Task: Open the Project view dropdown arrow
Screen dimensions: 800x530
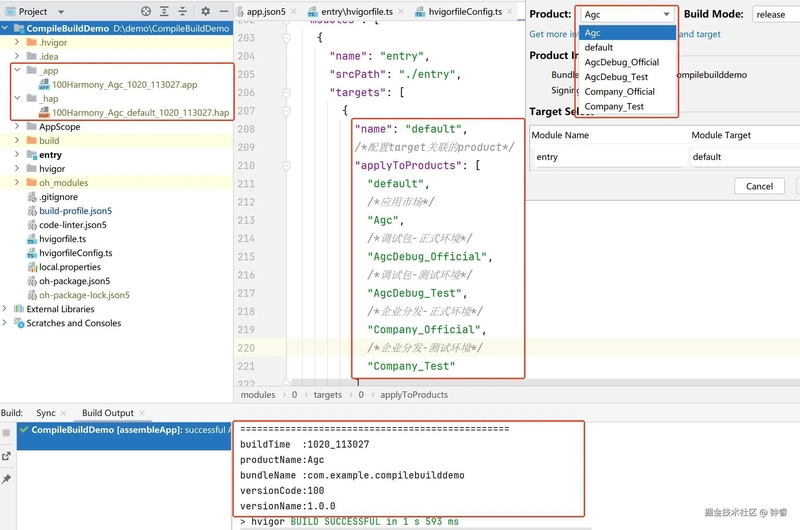Action: click(x=61, y=12)
